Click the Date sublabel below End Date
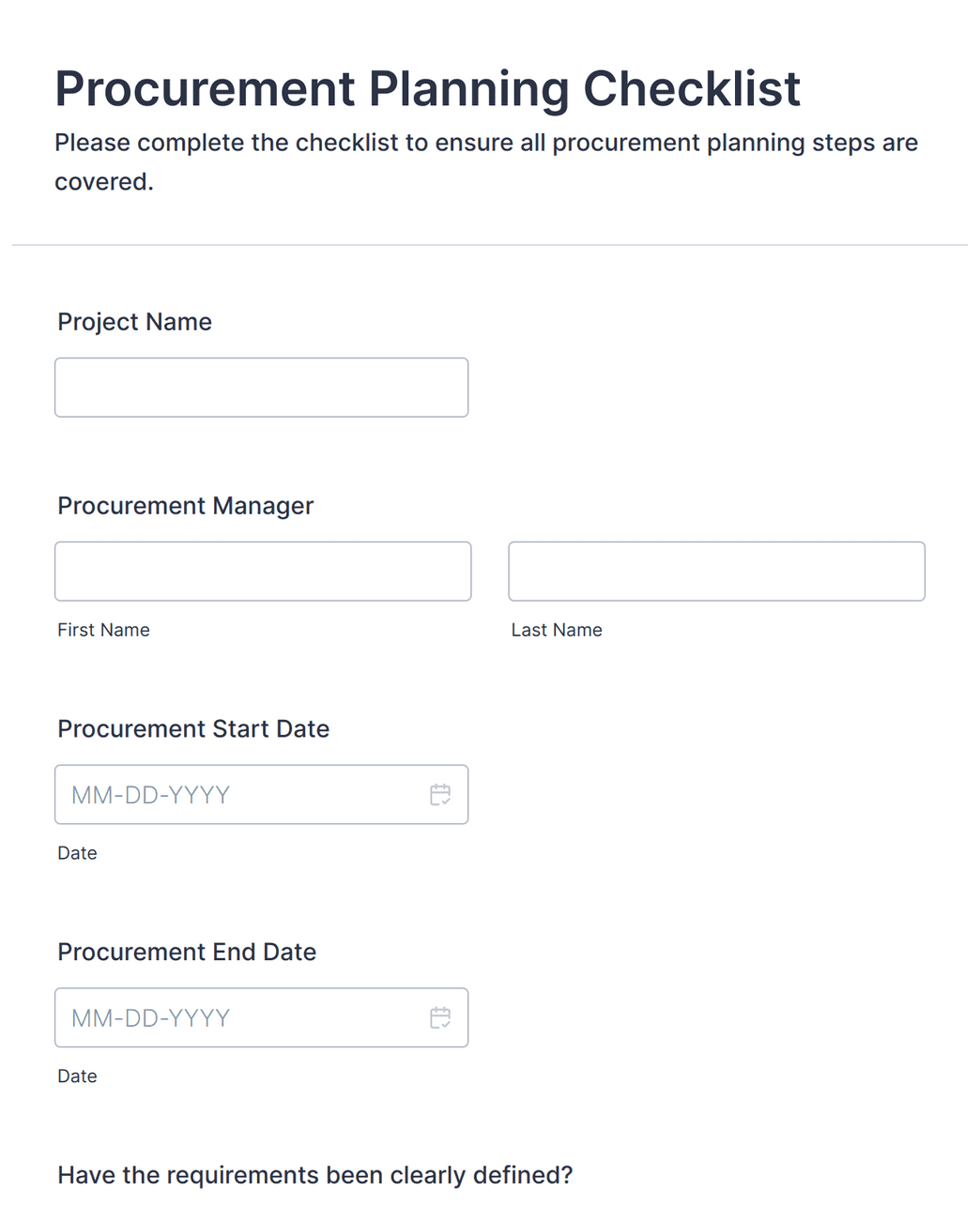The width and height of the screenshot is (980, 1206). [x=77, y=1076]
